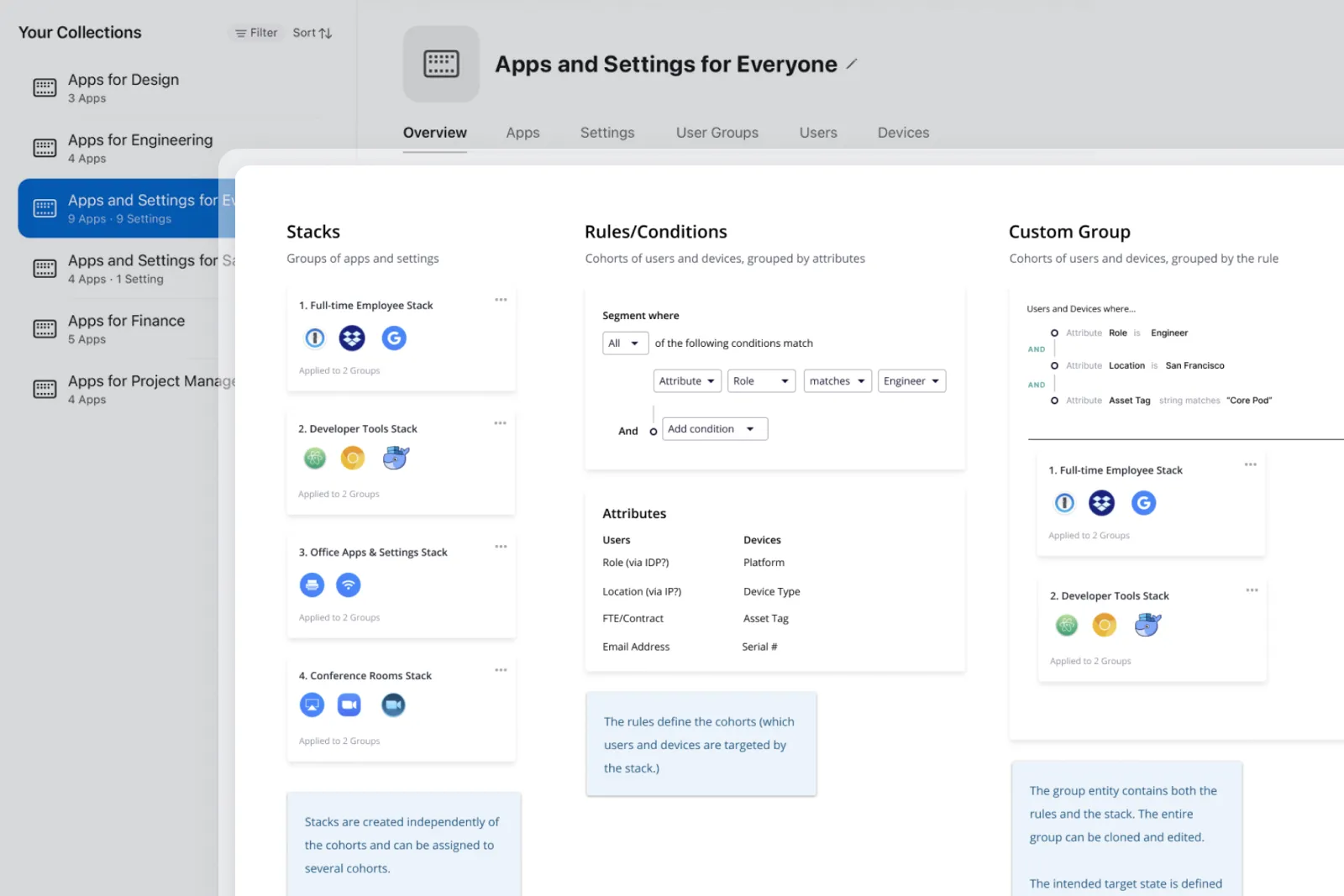
Task: Select the Location attribute condition radio circle in Custom Group
Action: click(x=1054, y=365)
